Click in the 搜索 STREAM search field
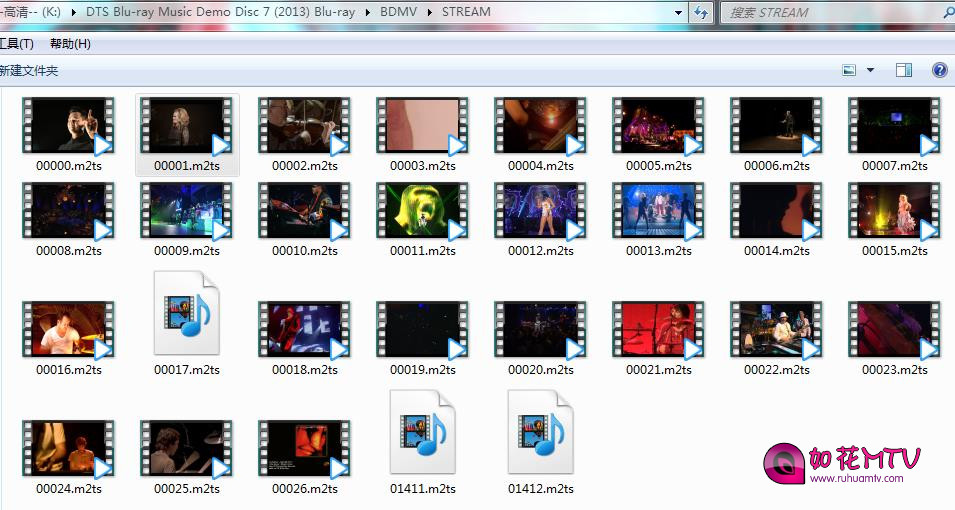 (820, 13)
